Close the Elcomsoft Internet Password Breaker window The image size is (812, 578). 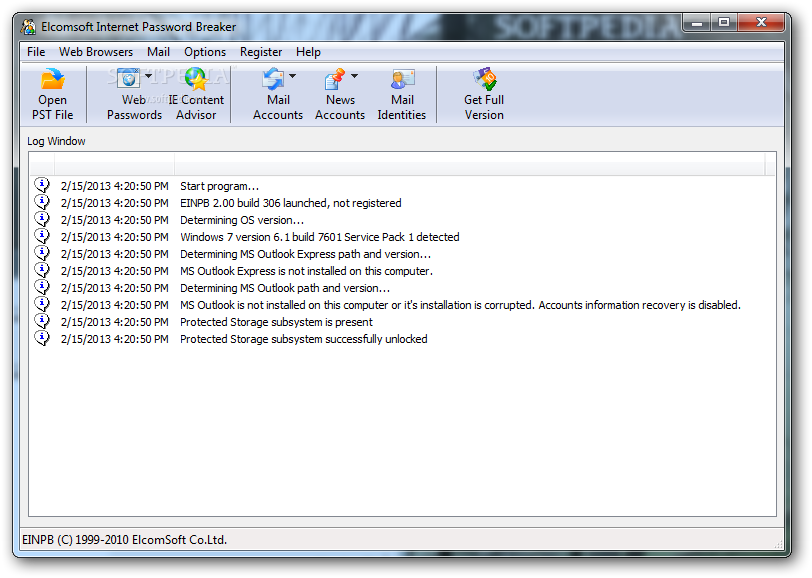tap(761, 23)
